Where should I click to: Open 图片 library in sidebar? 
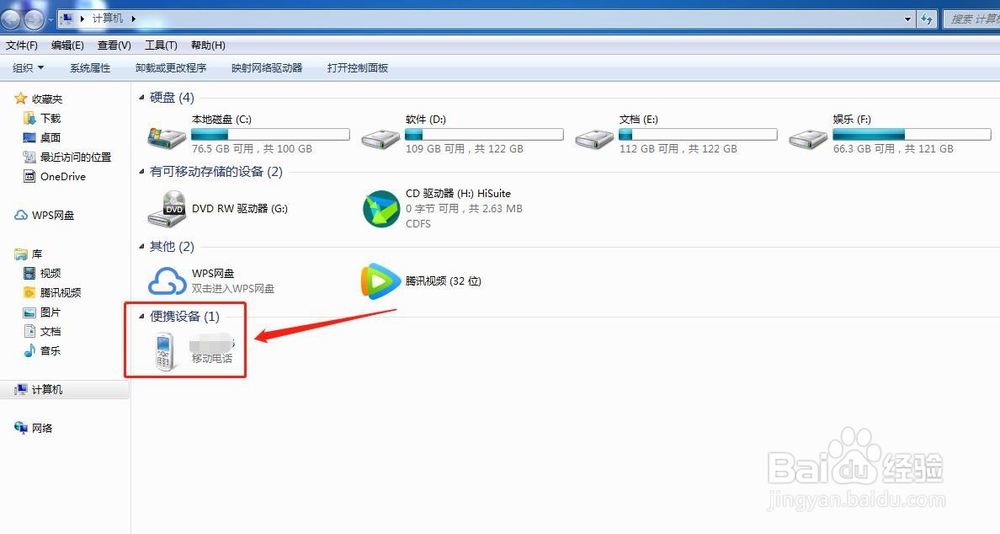42,312
